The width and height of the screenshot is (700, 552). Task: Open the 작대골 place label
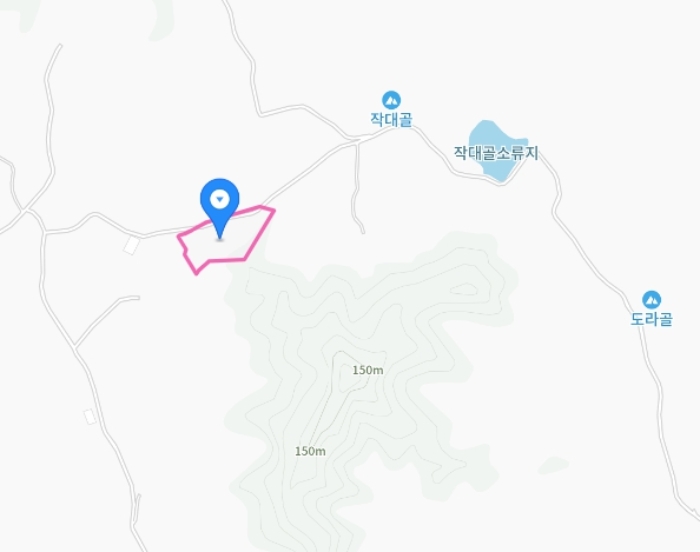(x=391, y=119)
